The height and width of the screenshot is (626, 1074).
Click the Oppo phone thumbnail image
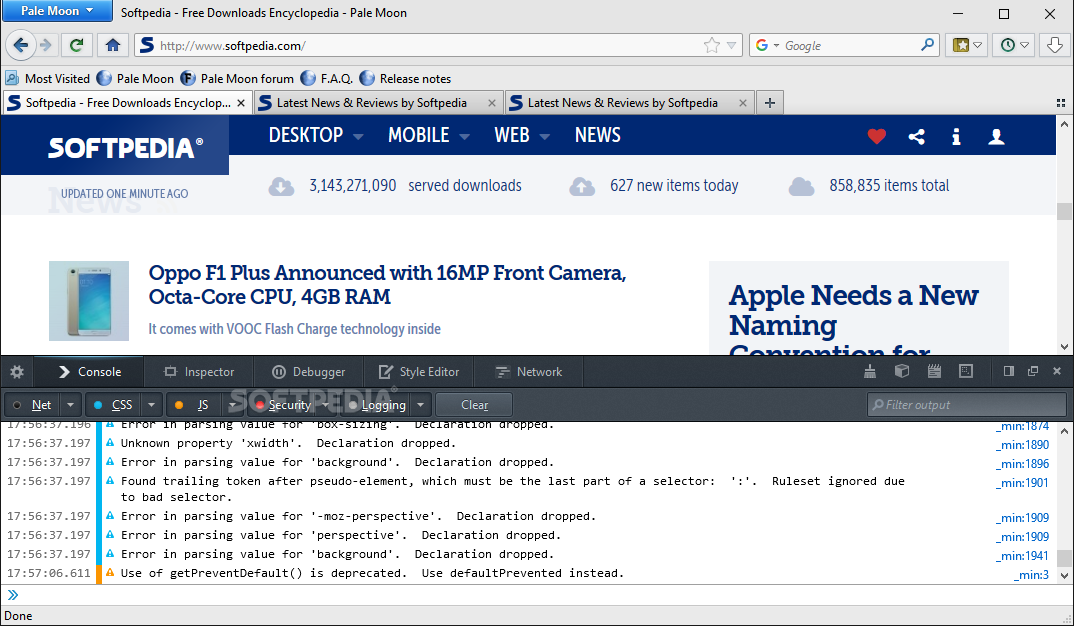[89, 301]
